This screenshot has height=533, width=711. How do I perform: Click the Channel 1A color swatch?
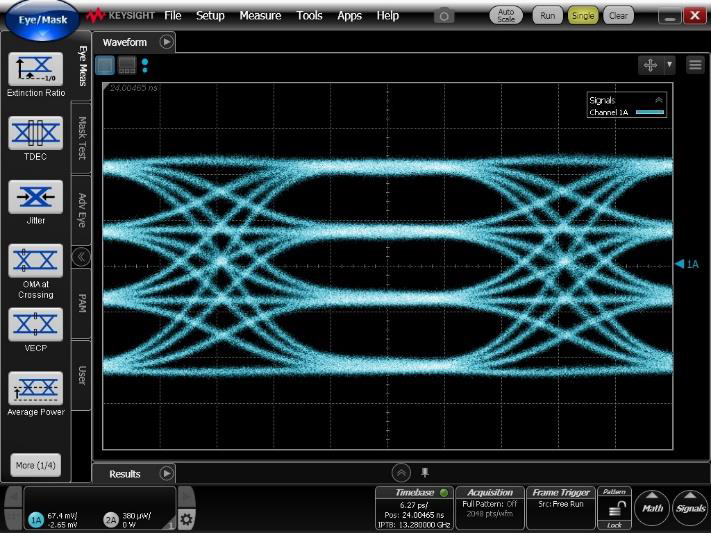650,113
